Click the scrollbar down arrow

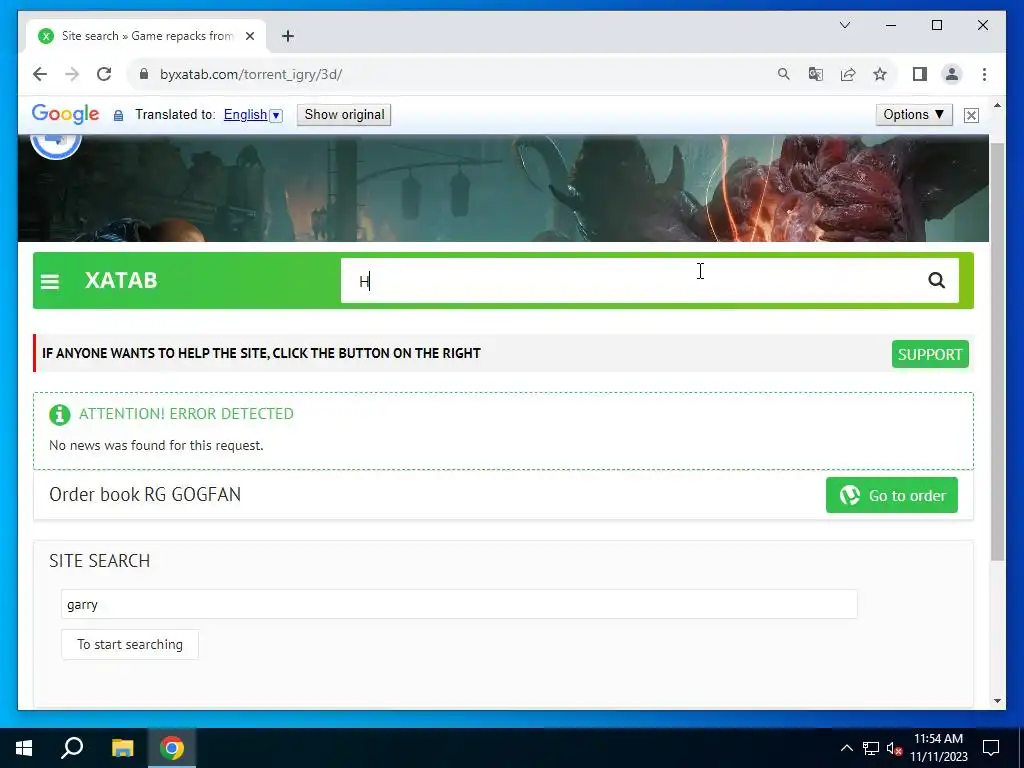point(997,701)
